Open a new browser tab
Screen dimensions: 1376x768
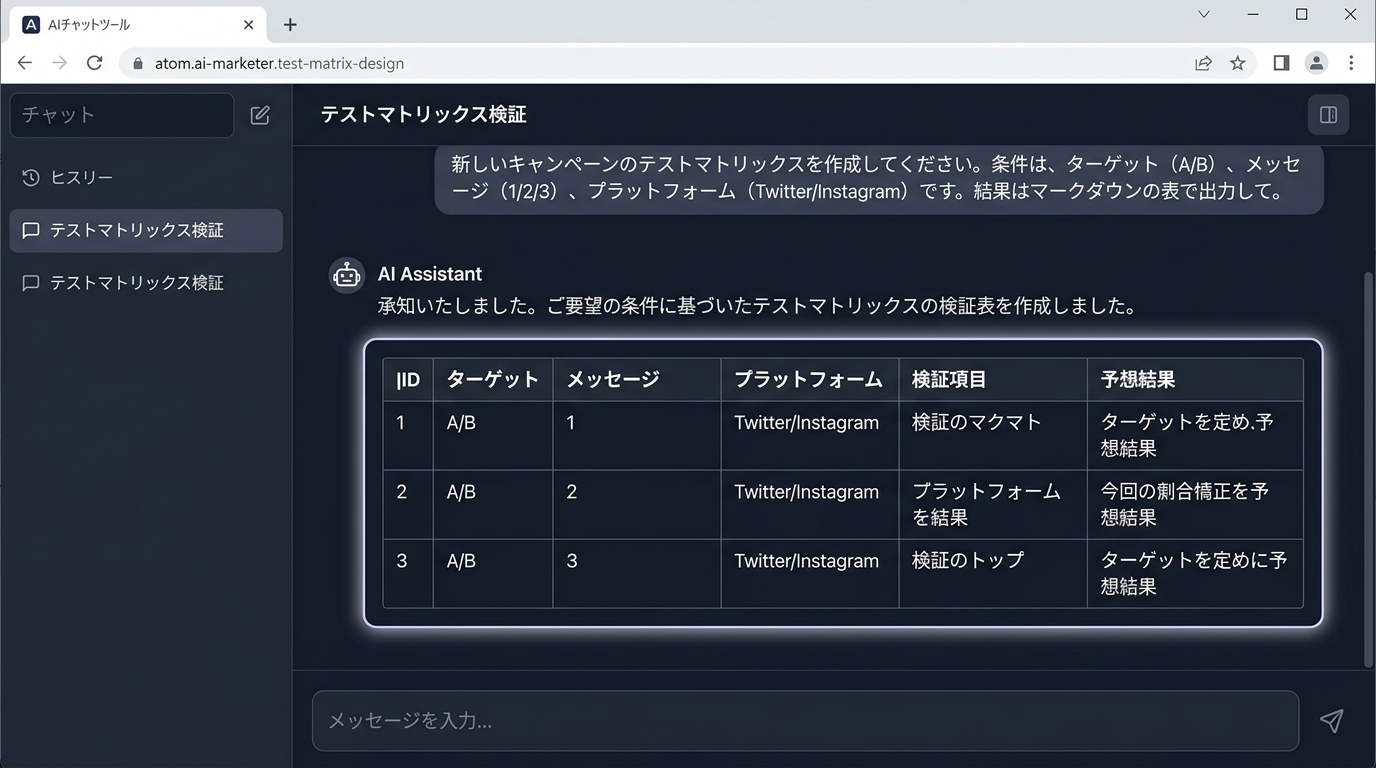(290, 24)
